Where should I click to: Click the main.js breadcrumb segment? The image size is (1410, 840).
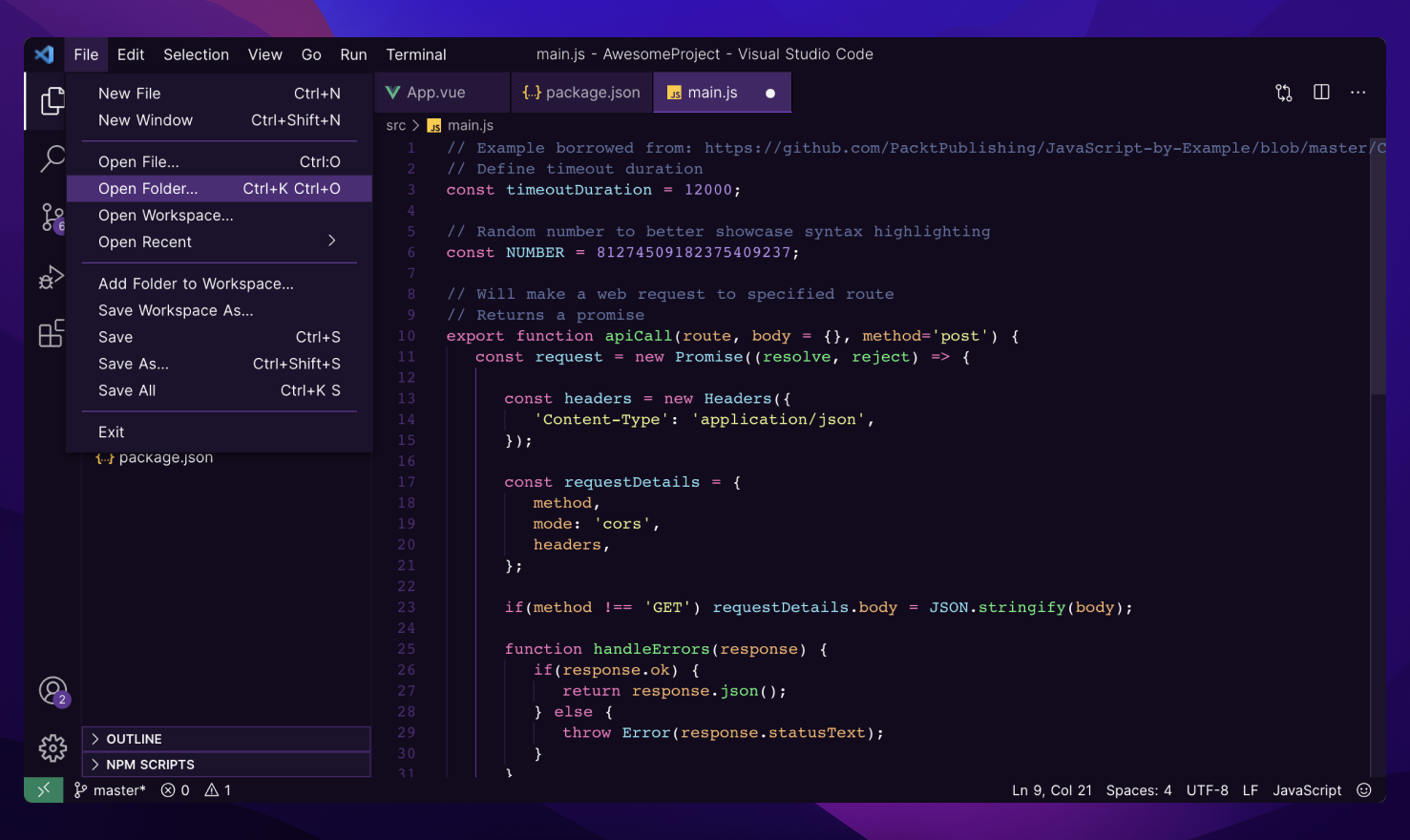pyautogui.click(x=461, y=125)
